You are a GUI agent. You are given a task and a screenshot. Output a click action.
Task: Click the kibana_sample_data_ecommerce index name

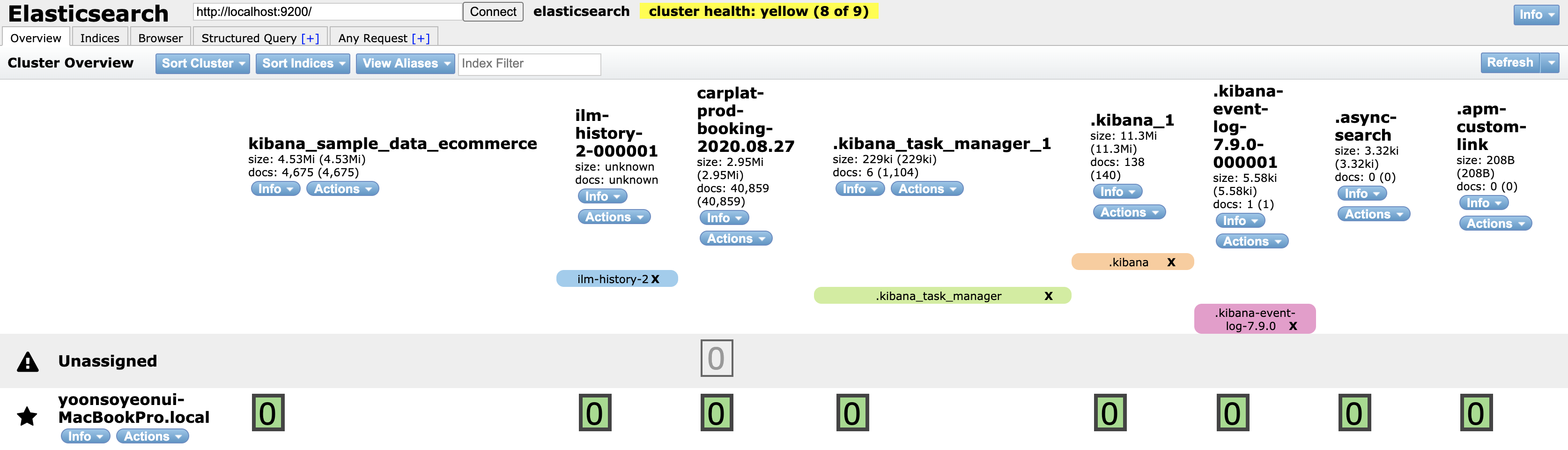pyautogui.click(x=392, y=144)
